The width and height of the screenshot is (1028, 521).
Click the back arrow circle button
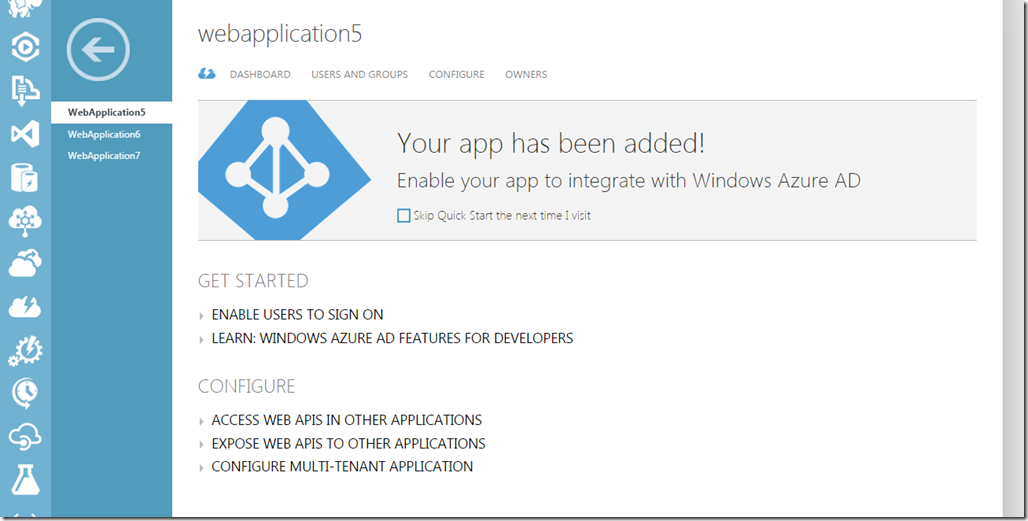coord(98,50)
